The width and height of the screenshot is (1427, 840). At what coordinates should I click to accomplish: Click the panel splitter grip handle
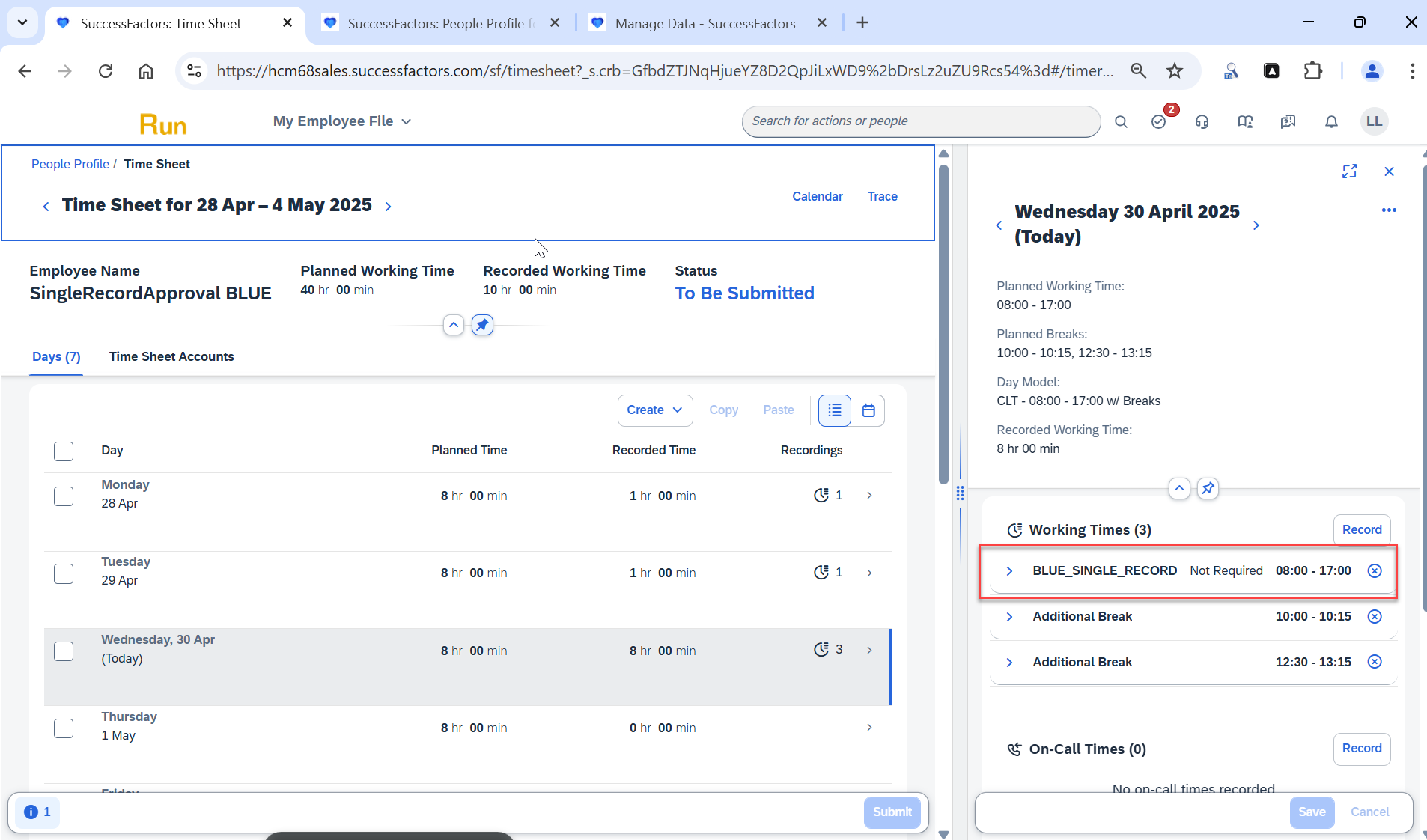pos(960,493)
